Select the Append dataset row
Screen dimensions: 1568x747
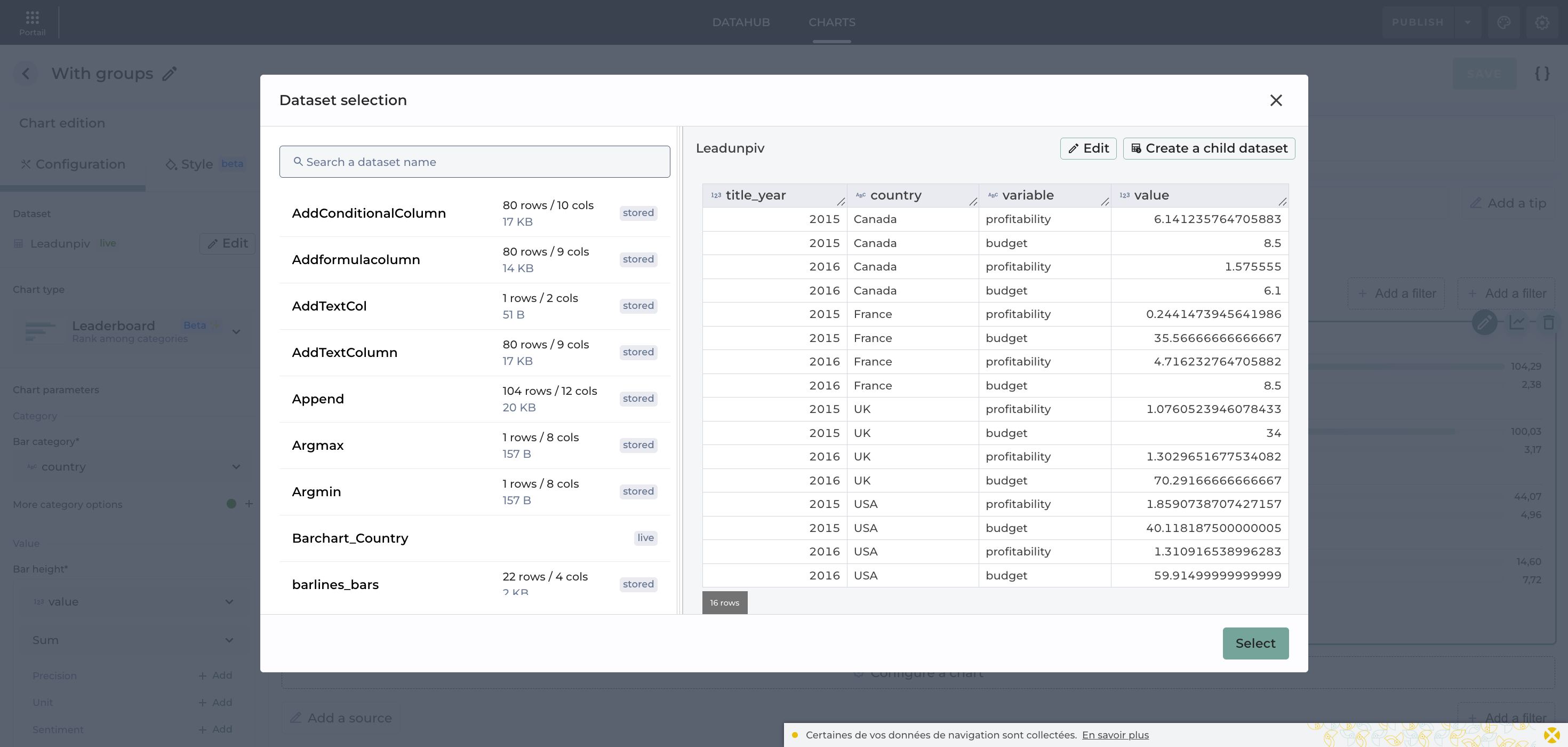click(x=474, y=399)
